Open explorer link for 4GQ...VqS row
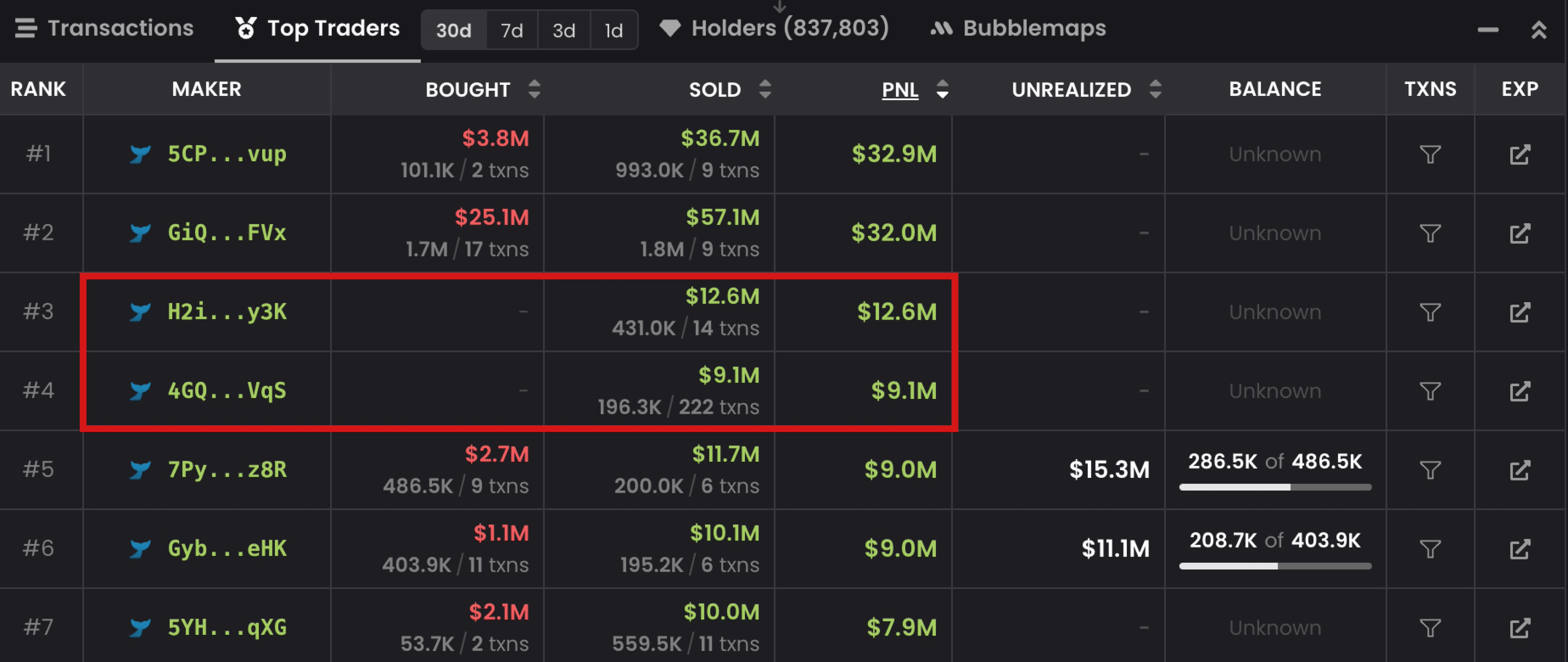Screen dimensions: 1568x662 click(1519, 391)
